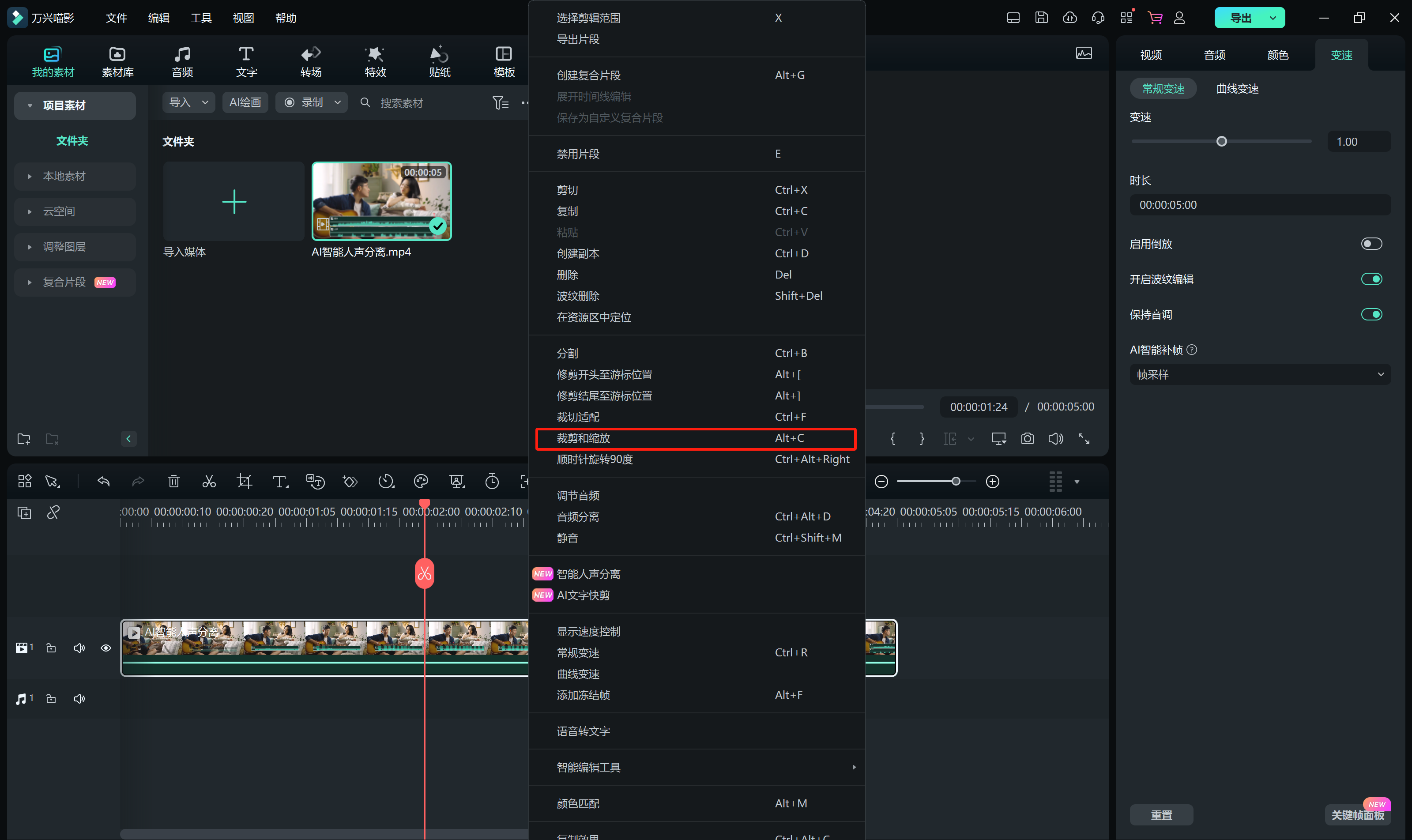Select the AI智能人声分离.mp4 media thumbnail
1412x840 pixels.
[x=381, y=202]
